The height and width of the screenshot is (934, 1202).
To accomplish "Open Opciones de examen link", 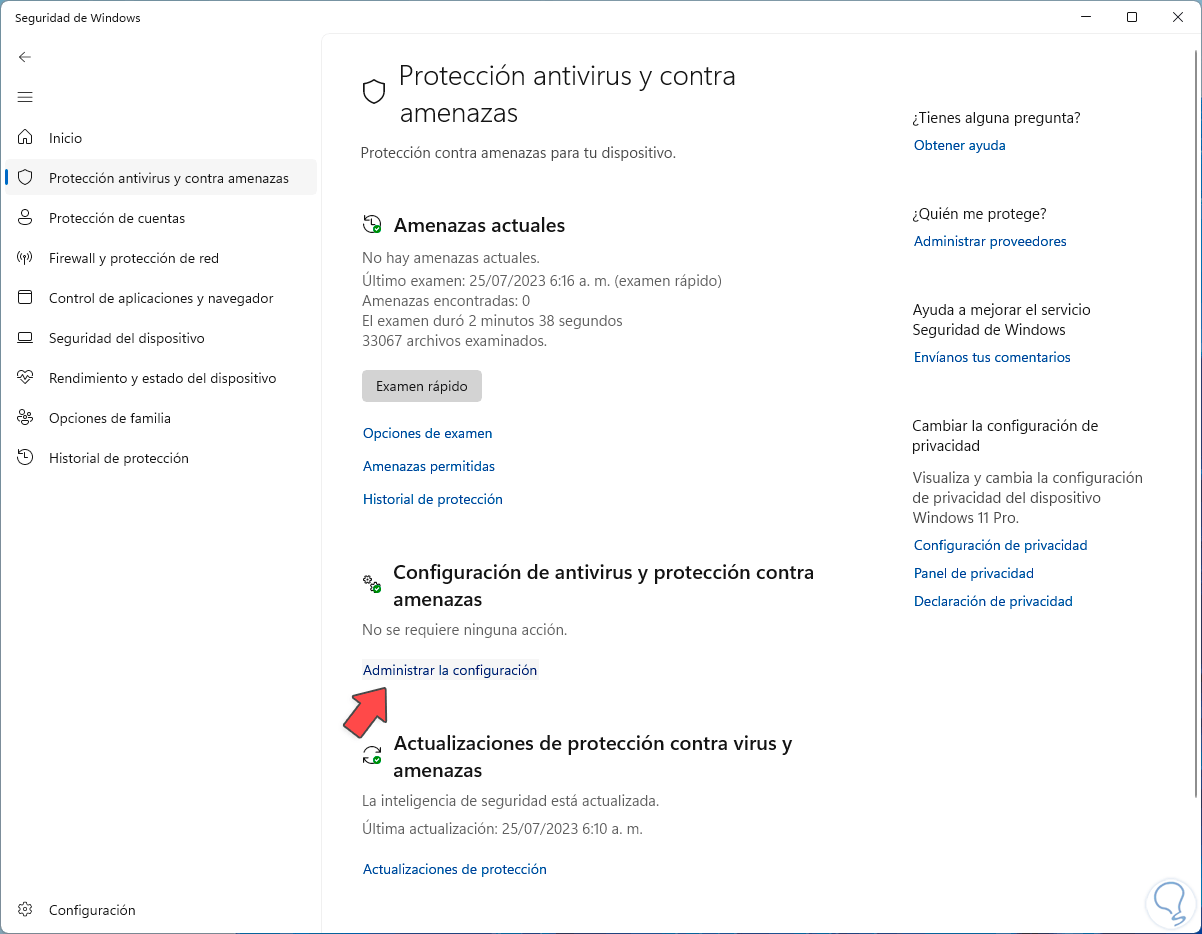I will (427, 433).
